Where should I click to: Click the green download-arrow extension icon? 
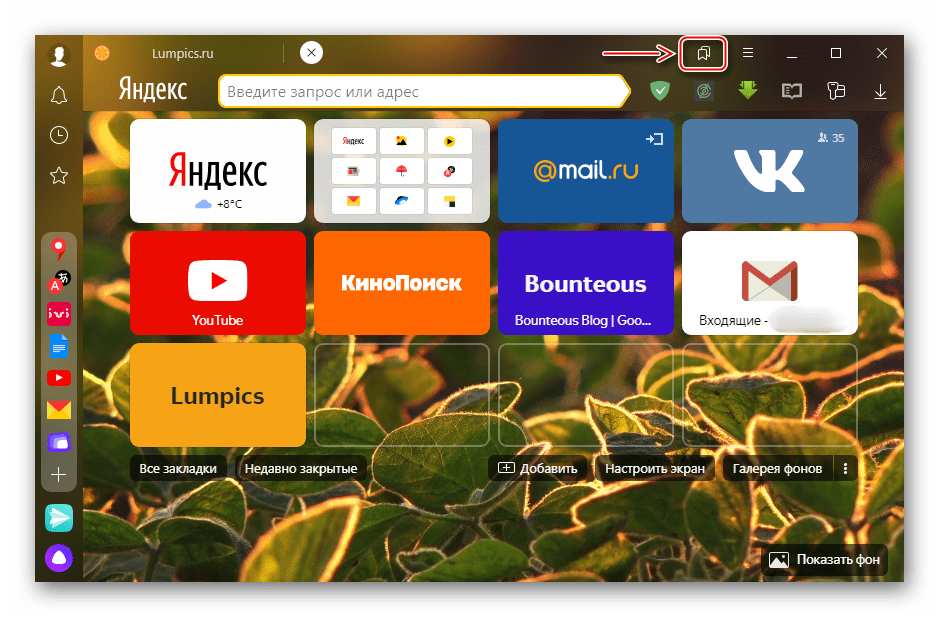pyautogui.click(x=747, y=90)
